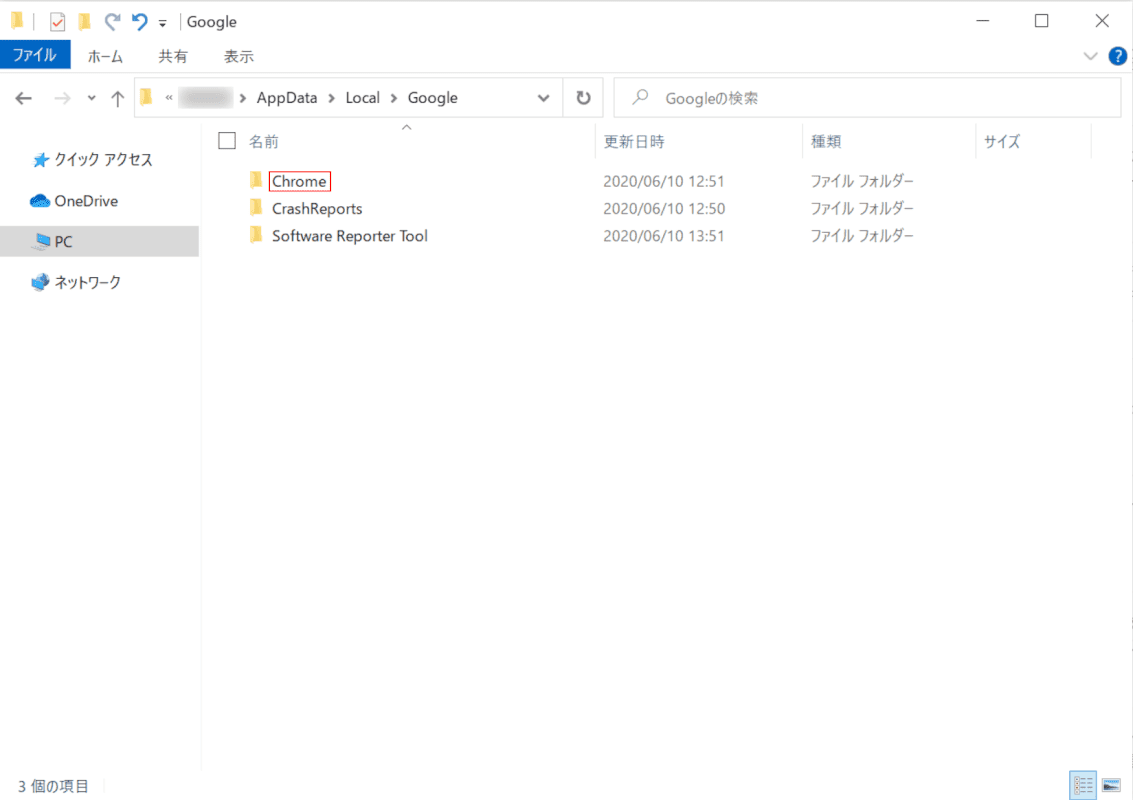Click date 2020/06/10 12:50 cell
The width and height of the screenshot is (1133, 800).
663,209
